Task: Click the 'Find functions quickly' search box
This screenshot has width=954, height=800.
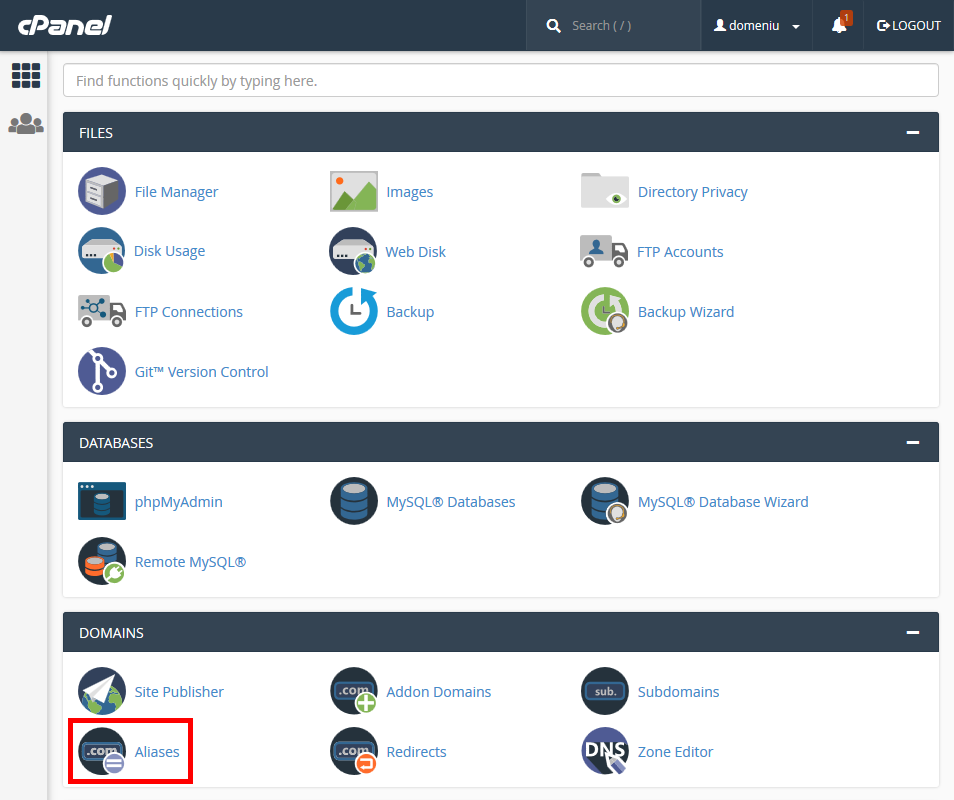Action: click(501, 80)
